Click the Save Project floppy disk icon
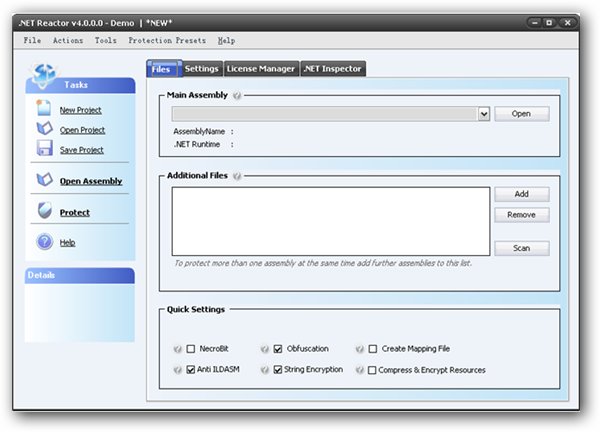600x432 pixels. pos(44,148)
